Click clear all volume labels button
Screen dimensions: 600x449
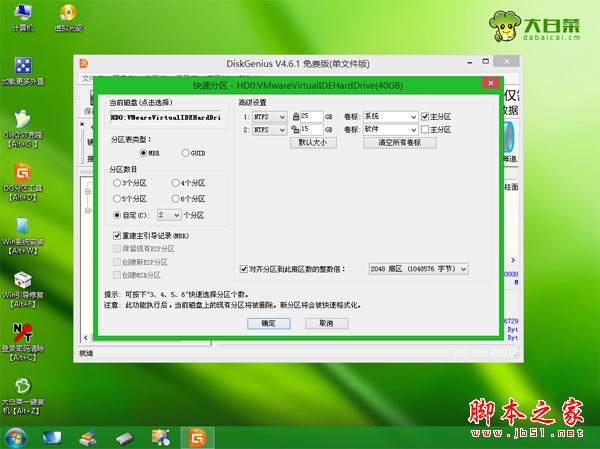coord(399,143)
